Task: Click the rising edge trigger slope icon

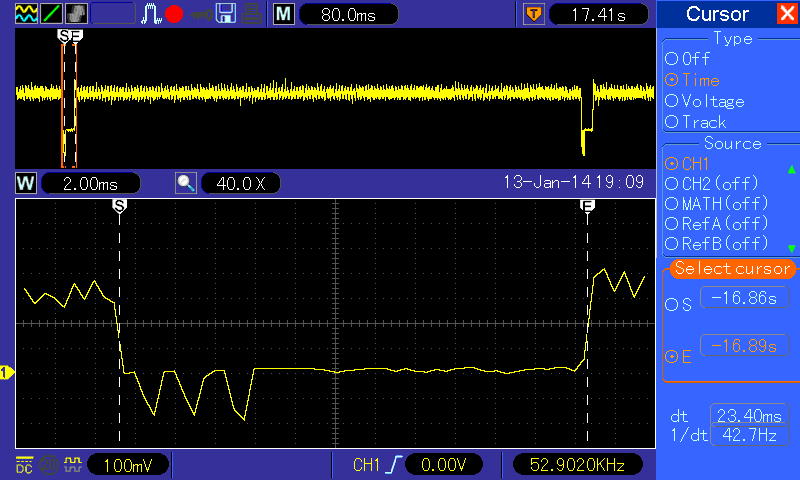Action: pyautogui.click(x=394, y=465)
